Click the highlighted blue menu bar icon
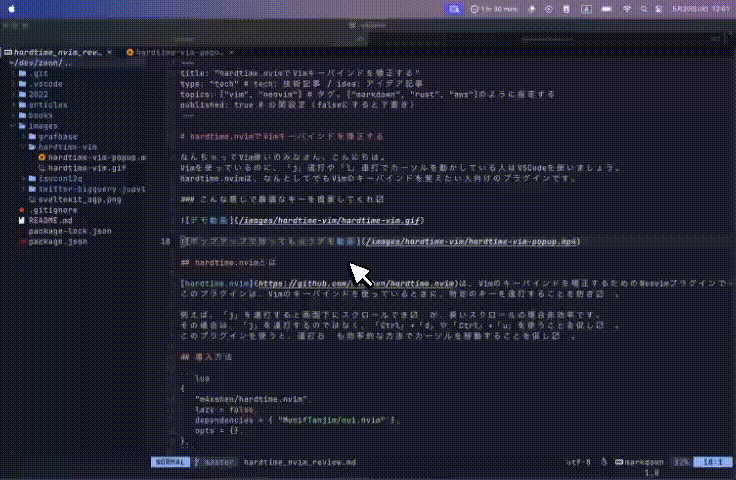 [454, 9]
